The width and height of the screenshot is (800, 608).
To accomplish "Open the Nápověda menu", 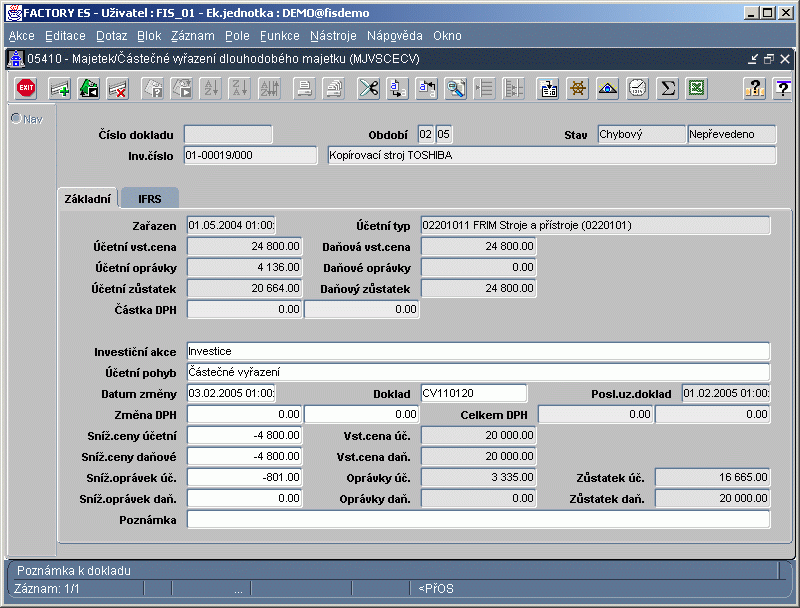I will point(394,36).
